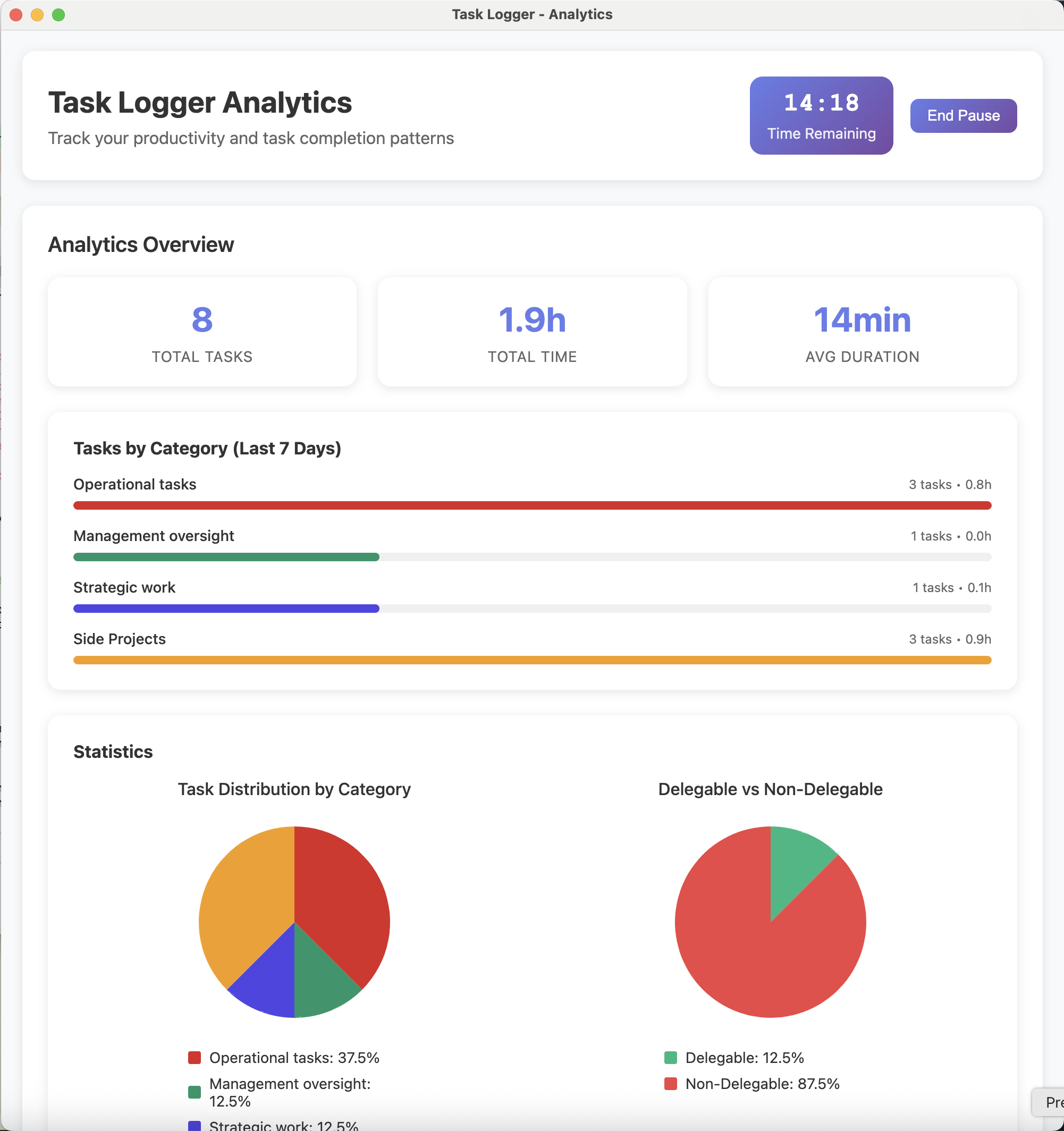1064x1131 pixels.
Task: Click the 14min Avg Duration card
Action: coord(862,332)
